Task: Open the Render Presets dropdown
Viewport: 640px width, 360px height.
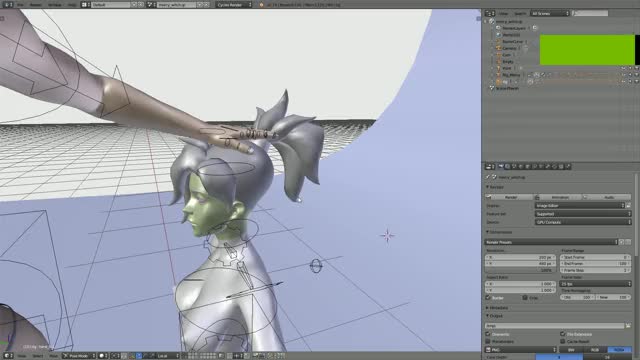Action: tap(551, 242)
